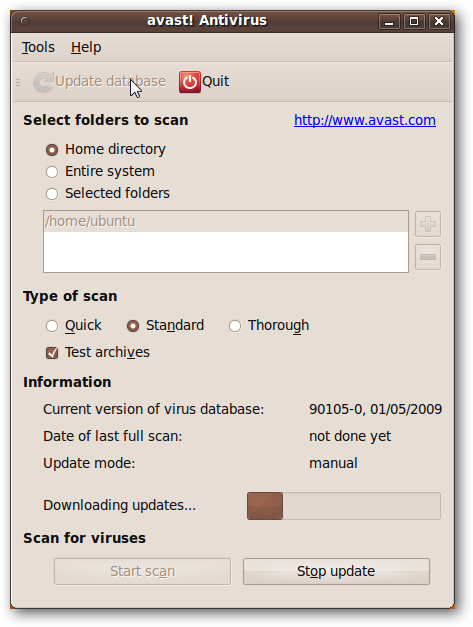Open the Tools menu
Screen dimensions: 473x627
point(38,47)
